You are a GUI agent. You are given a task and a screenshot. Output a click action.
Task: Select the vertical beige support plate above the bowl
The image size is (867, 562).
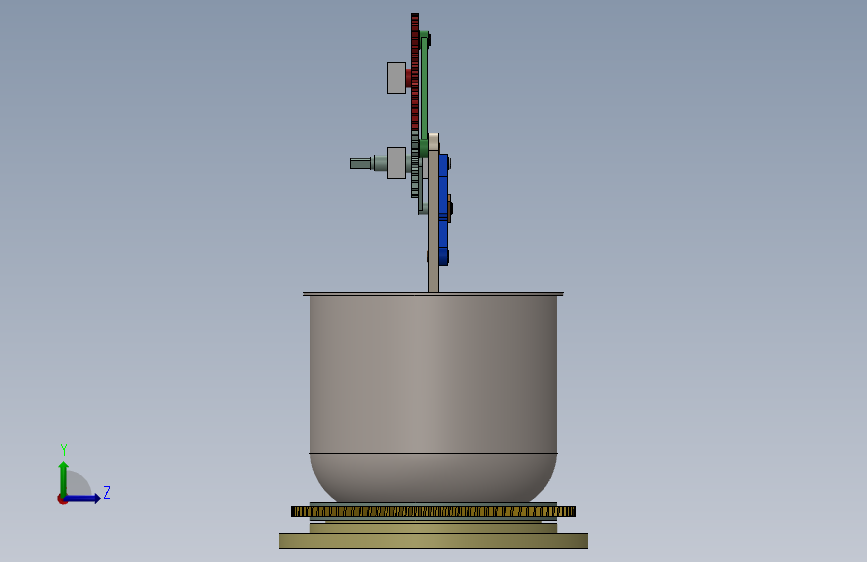(x=434, y=213)
